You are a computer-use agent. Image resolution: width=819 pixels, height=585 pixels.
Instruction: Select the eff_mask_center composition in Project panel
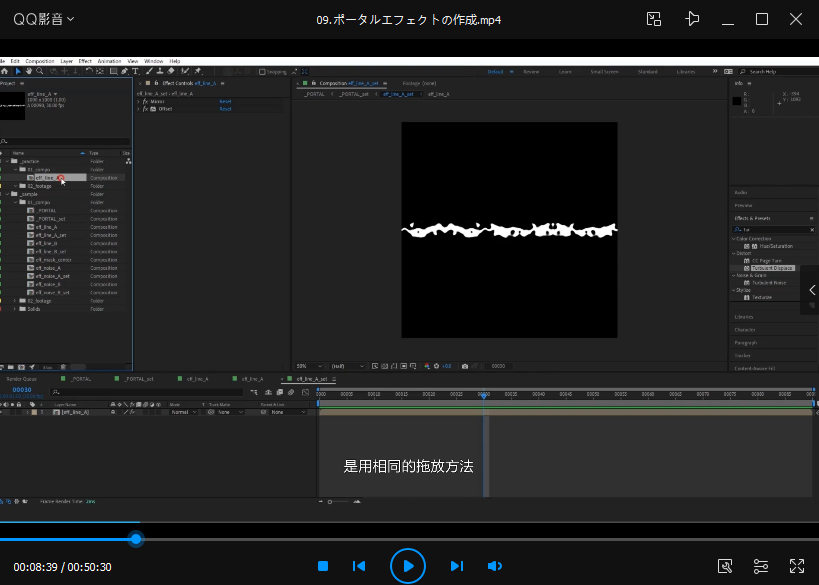coord(53,259)
